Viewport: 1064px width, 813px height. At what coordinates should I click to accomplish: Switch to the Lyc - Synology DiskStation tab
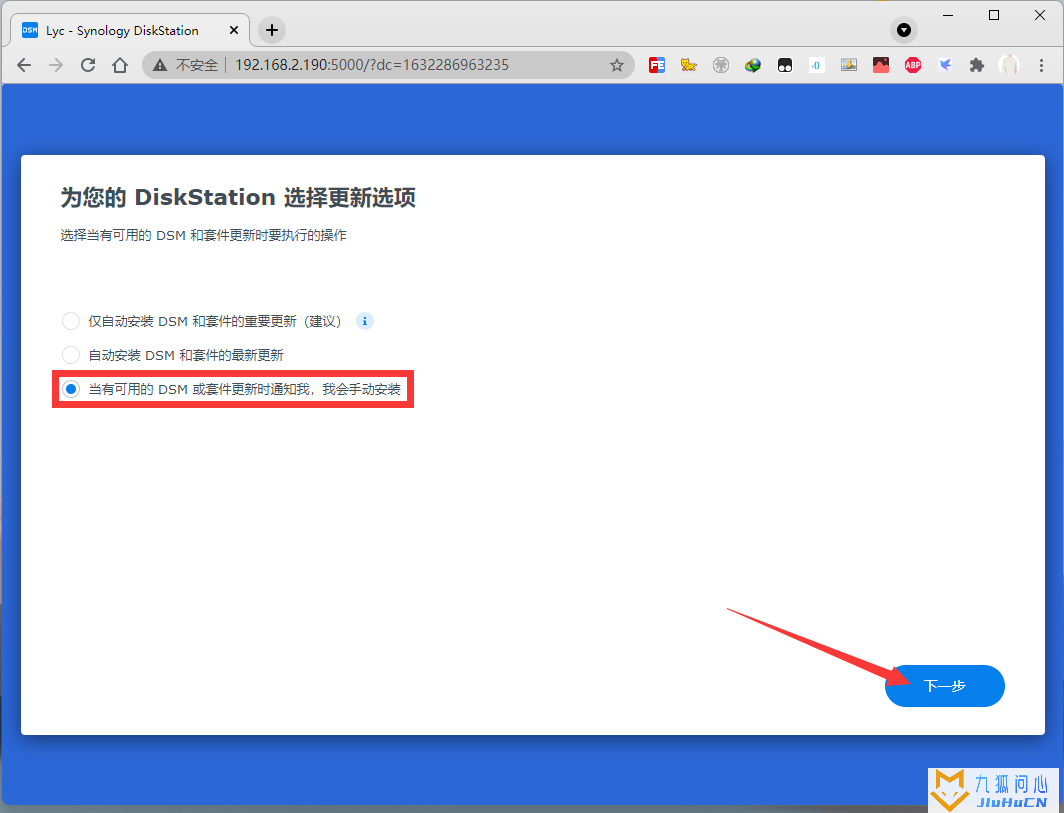[x=130, y=30]
